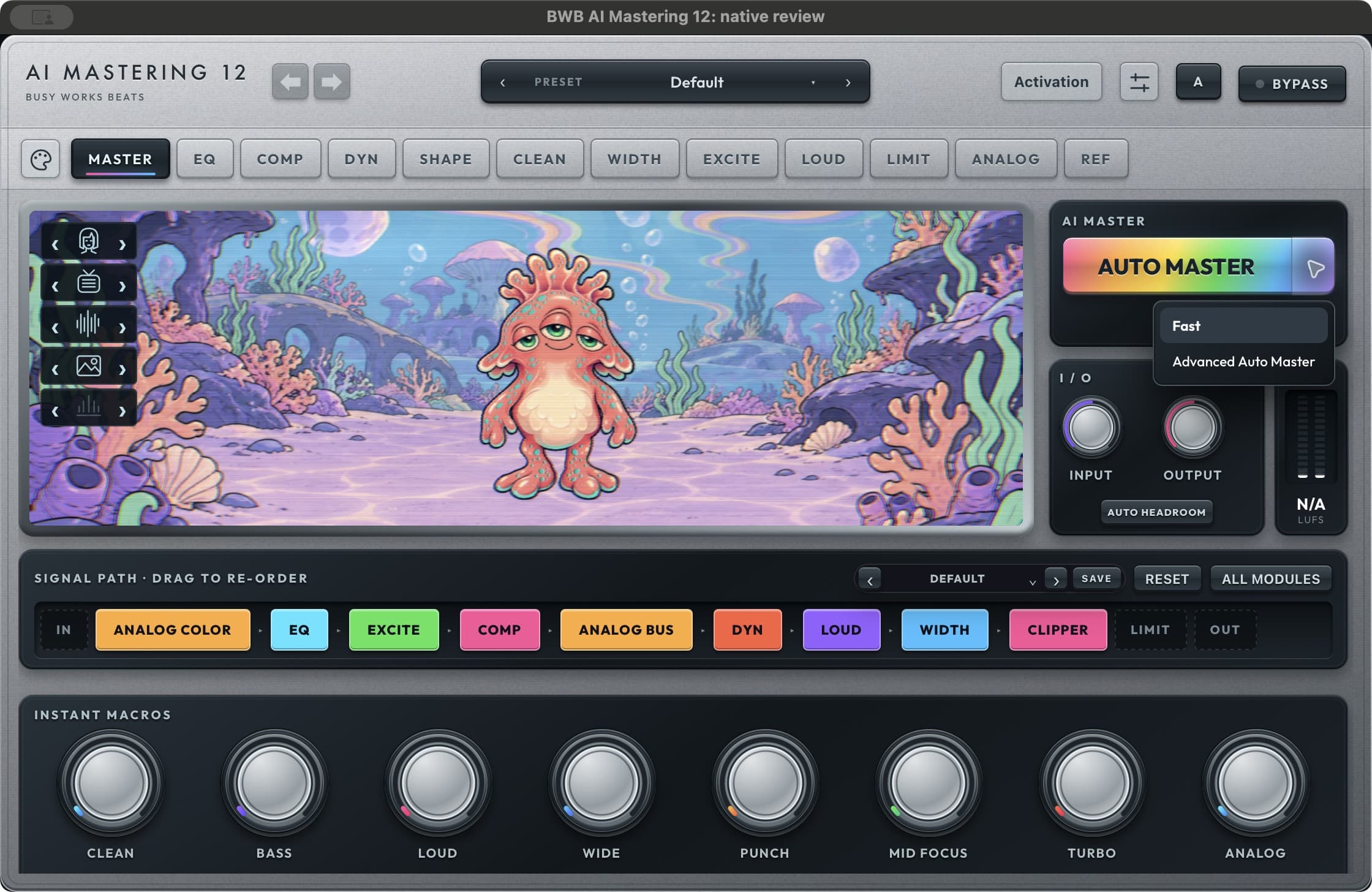Click the TURBO macro knob
1372x892 pixels.
(1092, 783)
